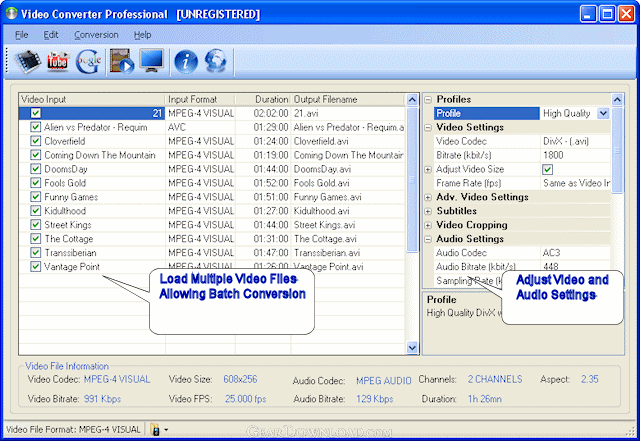This screenshot has height=441, width=640.
Task: Open the File menu
Action: pyautogui.click(x=22, y=35)
